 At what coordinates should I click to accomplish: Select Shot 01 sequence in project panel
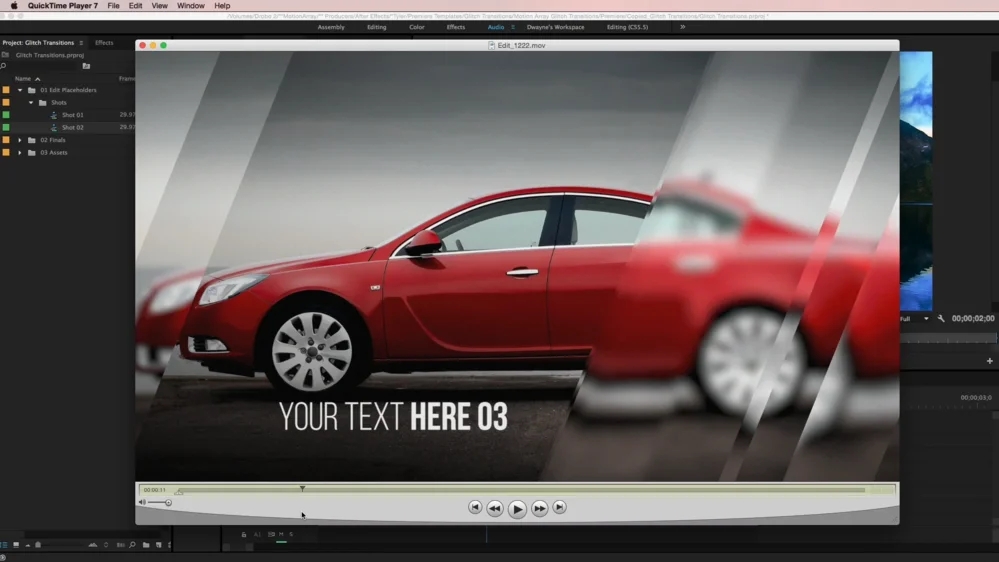72,115
